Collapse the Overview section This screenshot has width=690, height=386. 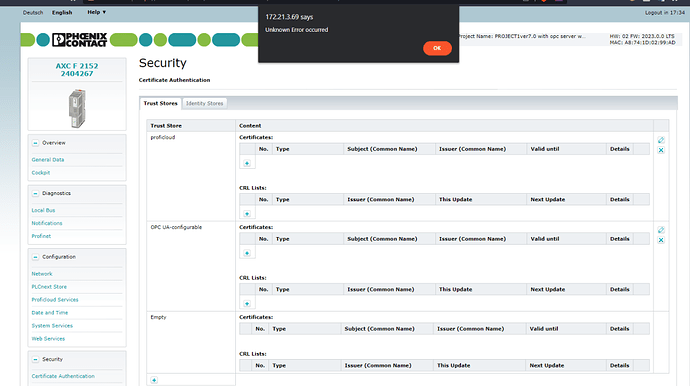pyautogui.click(x=35, y=143)
